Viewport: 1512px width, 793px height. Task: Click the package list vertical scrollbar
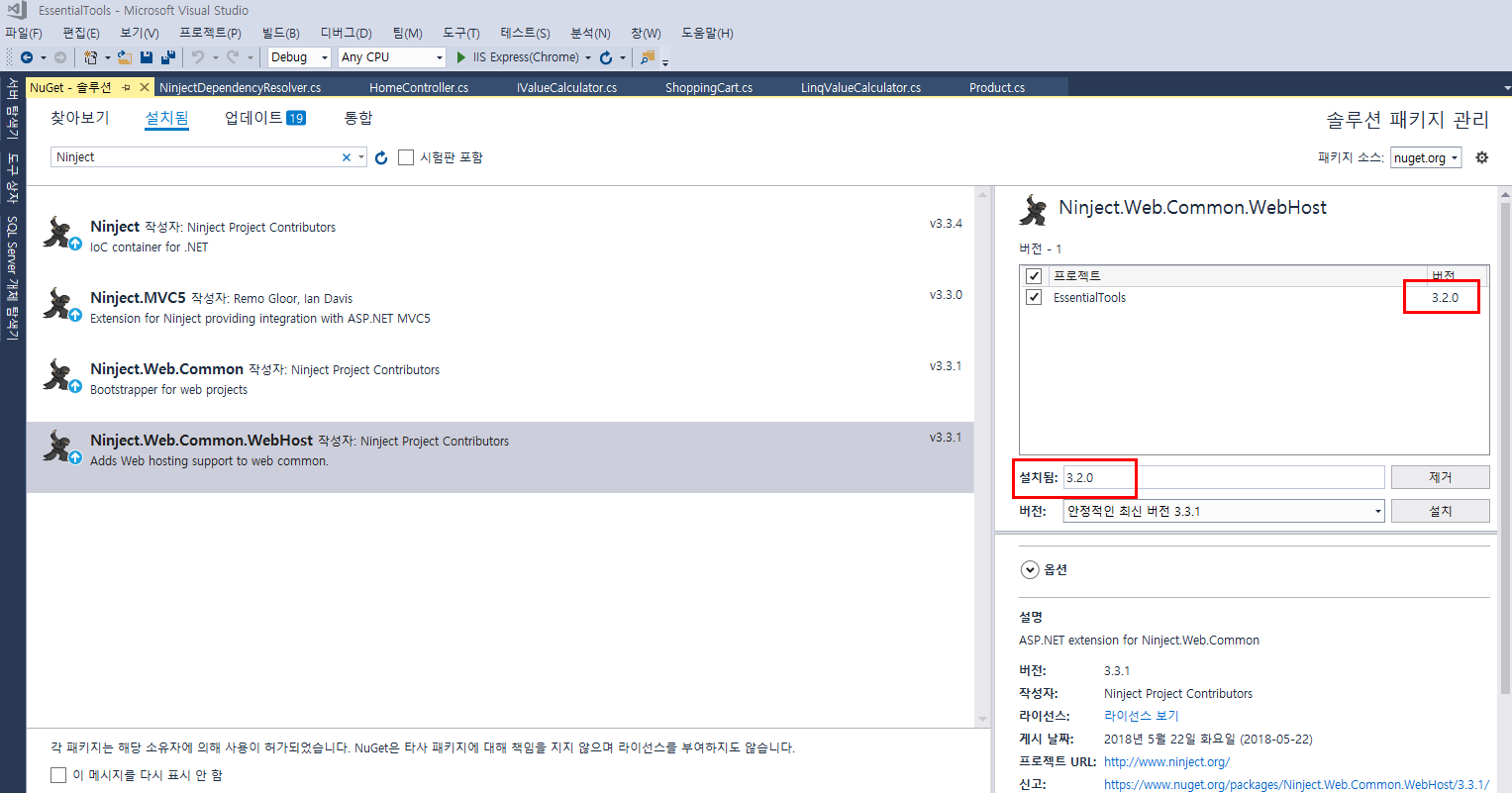pyautogui.click(x=982, y=456)
